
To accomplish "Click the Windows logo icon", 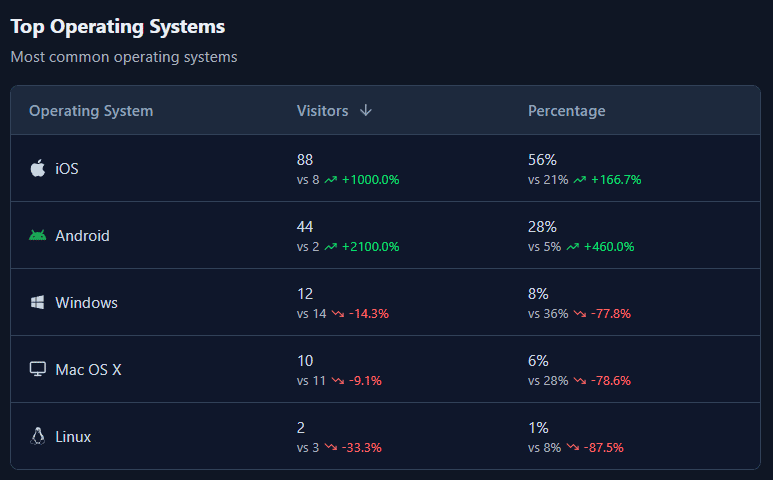I will [x=37, y=303].
